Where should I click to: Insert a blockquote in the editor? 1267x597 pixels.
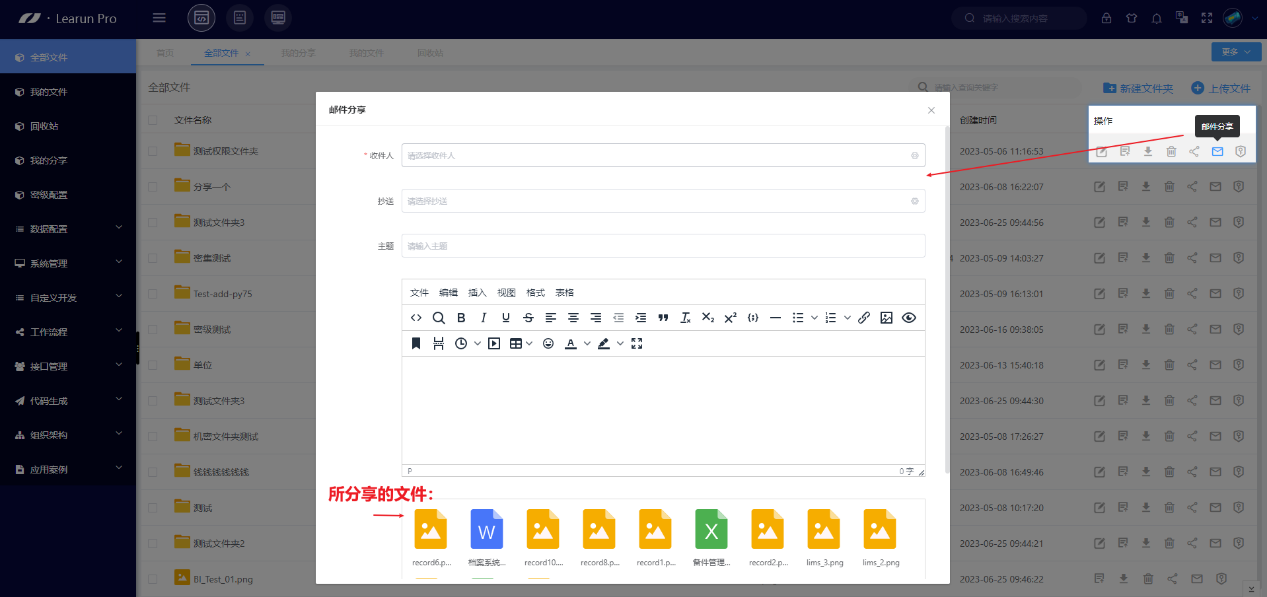point(663,318)
